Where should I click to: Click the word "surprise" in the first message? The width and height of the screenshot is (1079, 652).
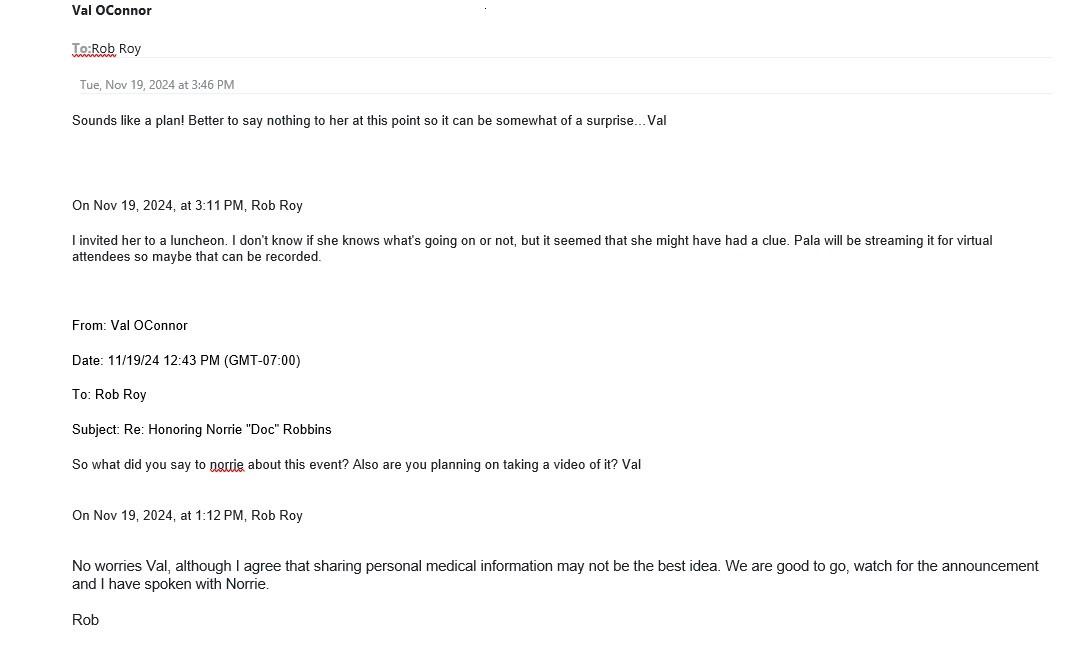[610, 120]
